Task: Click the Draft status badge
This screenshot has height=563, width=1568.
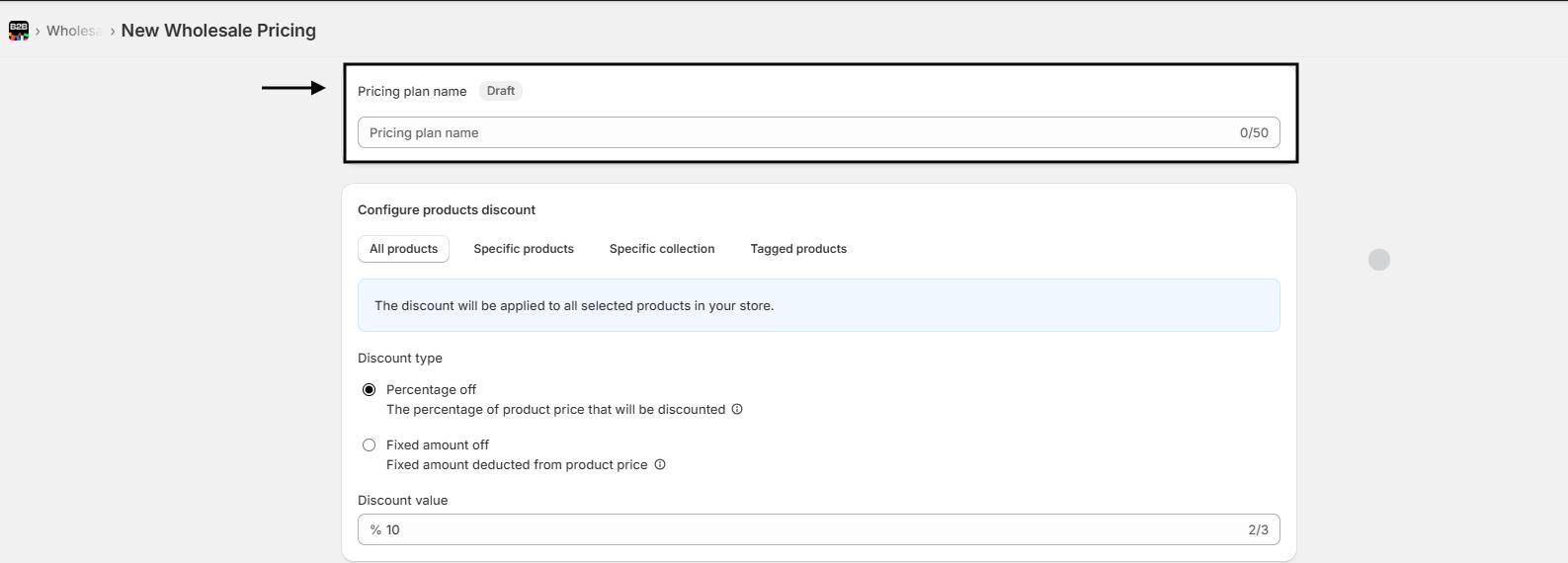Action: pos(500,91)
